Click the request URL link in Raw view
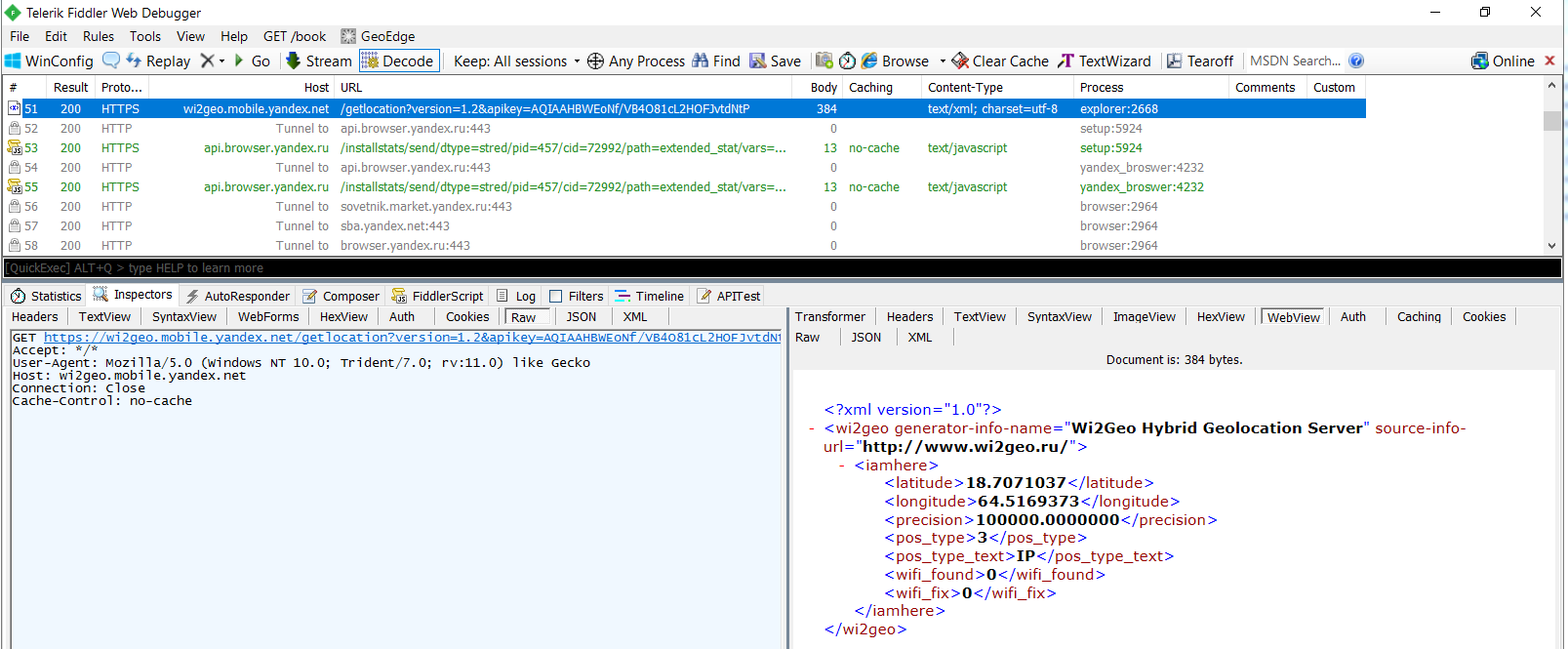Viewport: 1568px width, 649px height. pyautogui.click(x=412, y=338)
